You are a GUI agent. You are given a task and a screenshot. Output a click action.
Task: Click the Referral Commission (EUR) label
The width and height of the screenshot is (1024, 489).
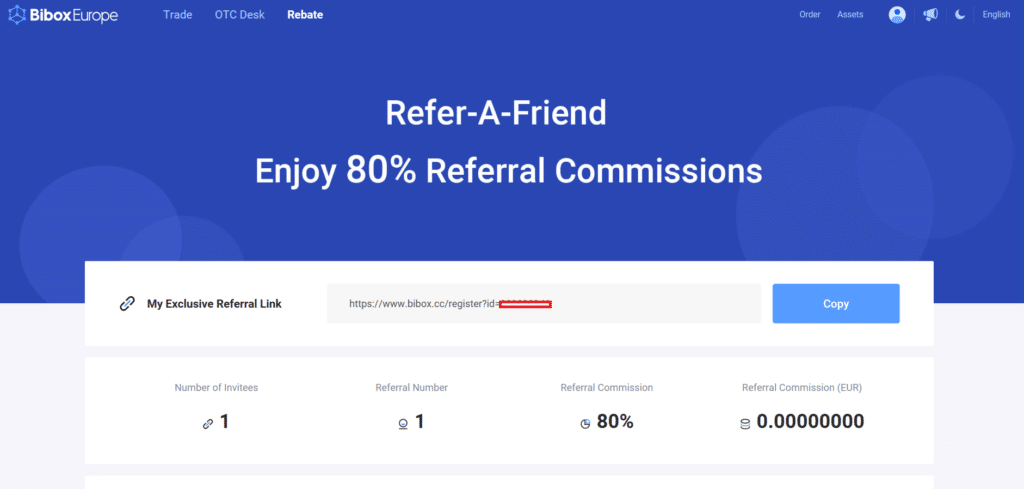pos(803,387)
